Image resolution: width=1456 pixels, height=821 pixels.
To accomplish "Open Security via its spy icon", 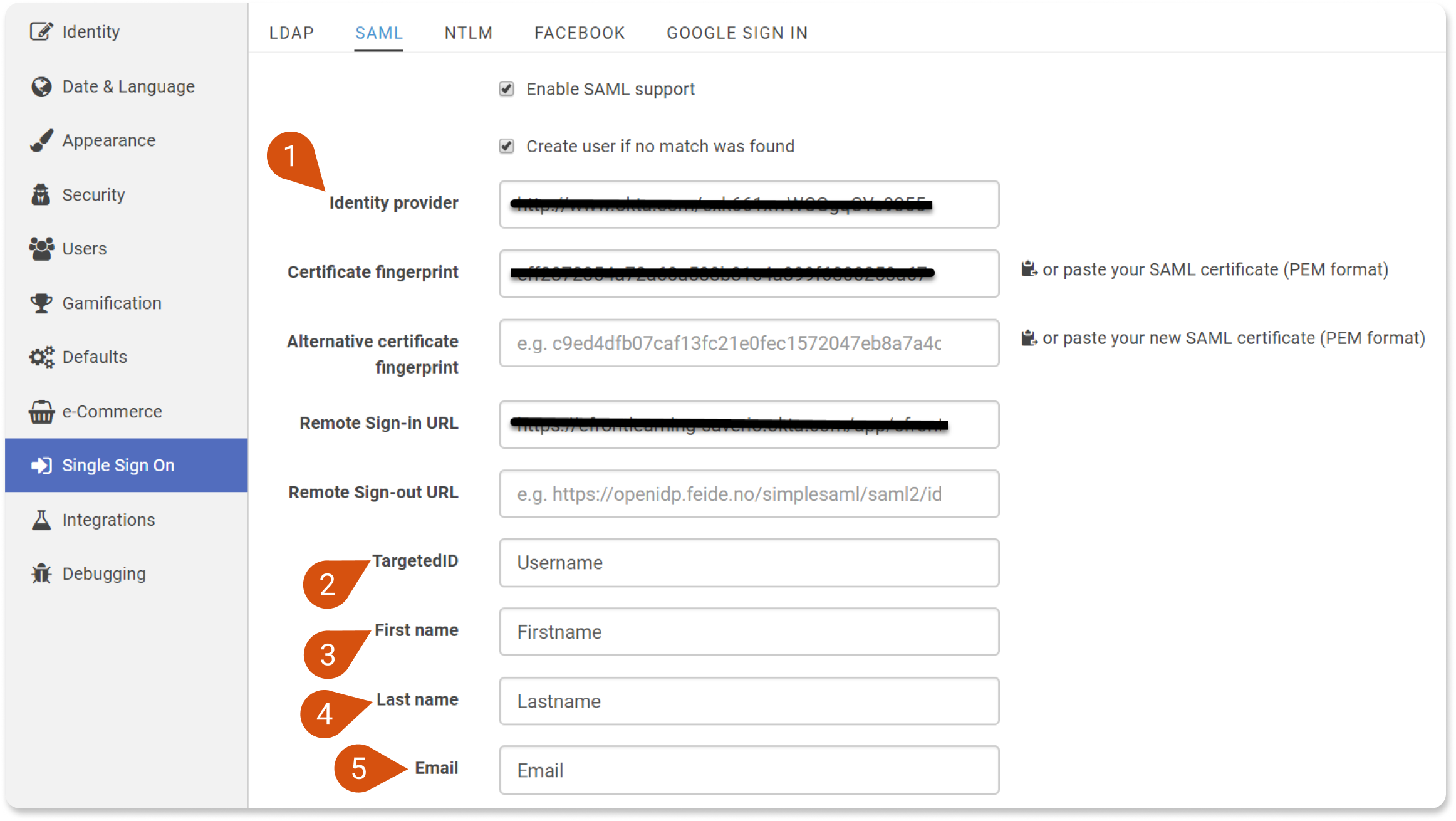I will [x=41, y=195].
